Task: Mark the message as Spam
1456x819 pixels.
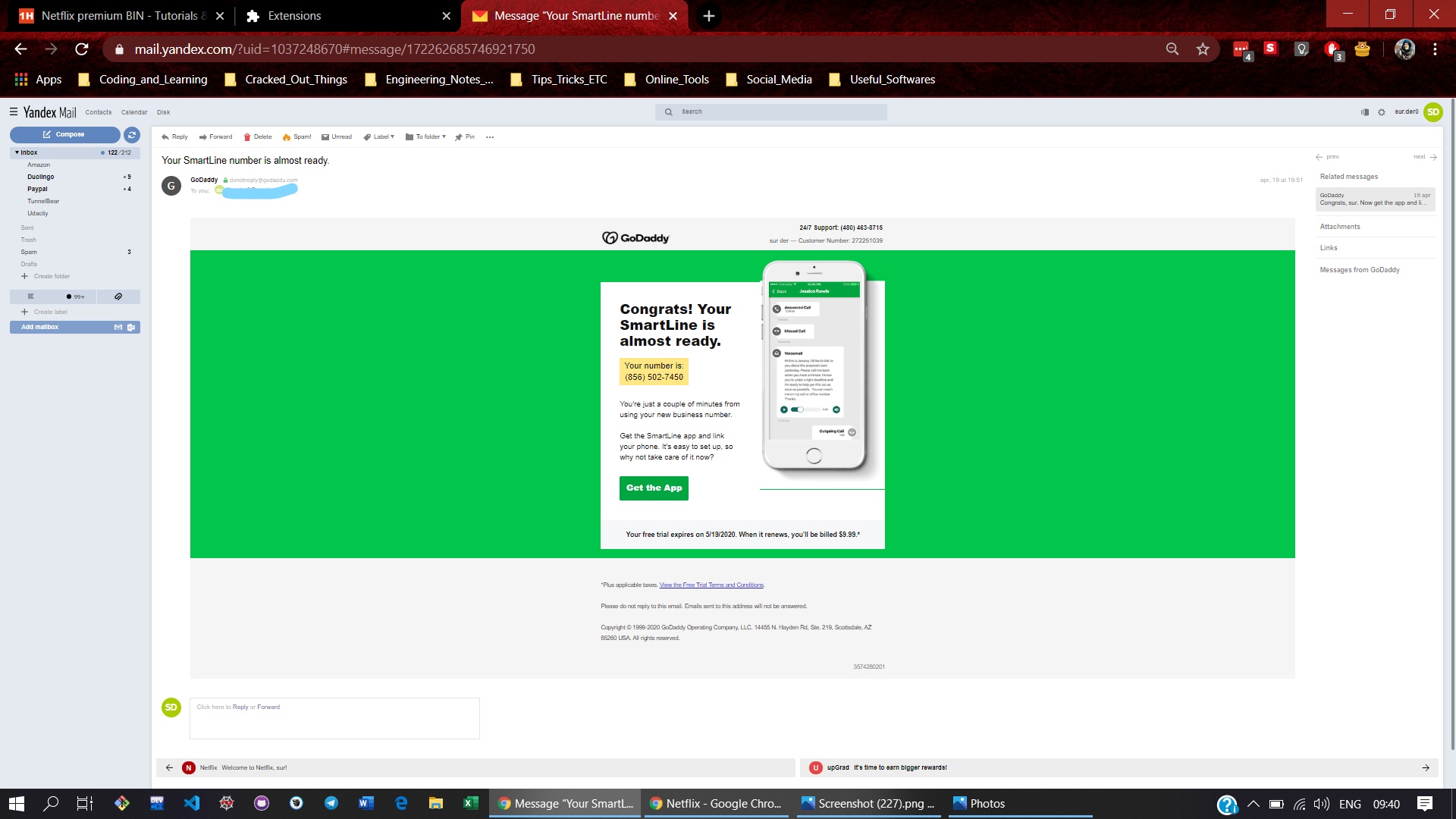Action: click(x=297, y=137)
